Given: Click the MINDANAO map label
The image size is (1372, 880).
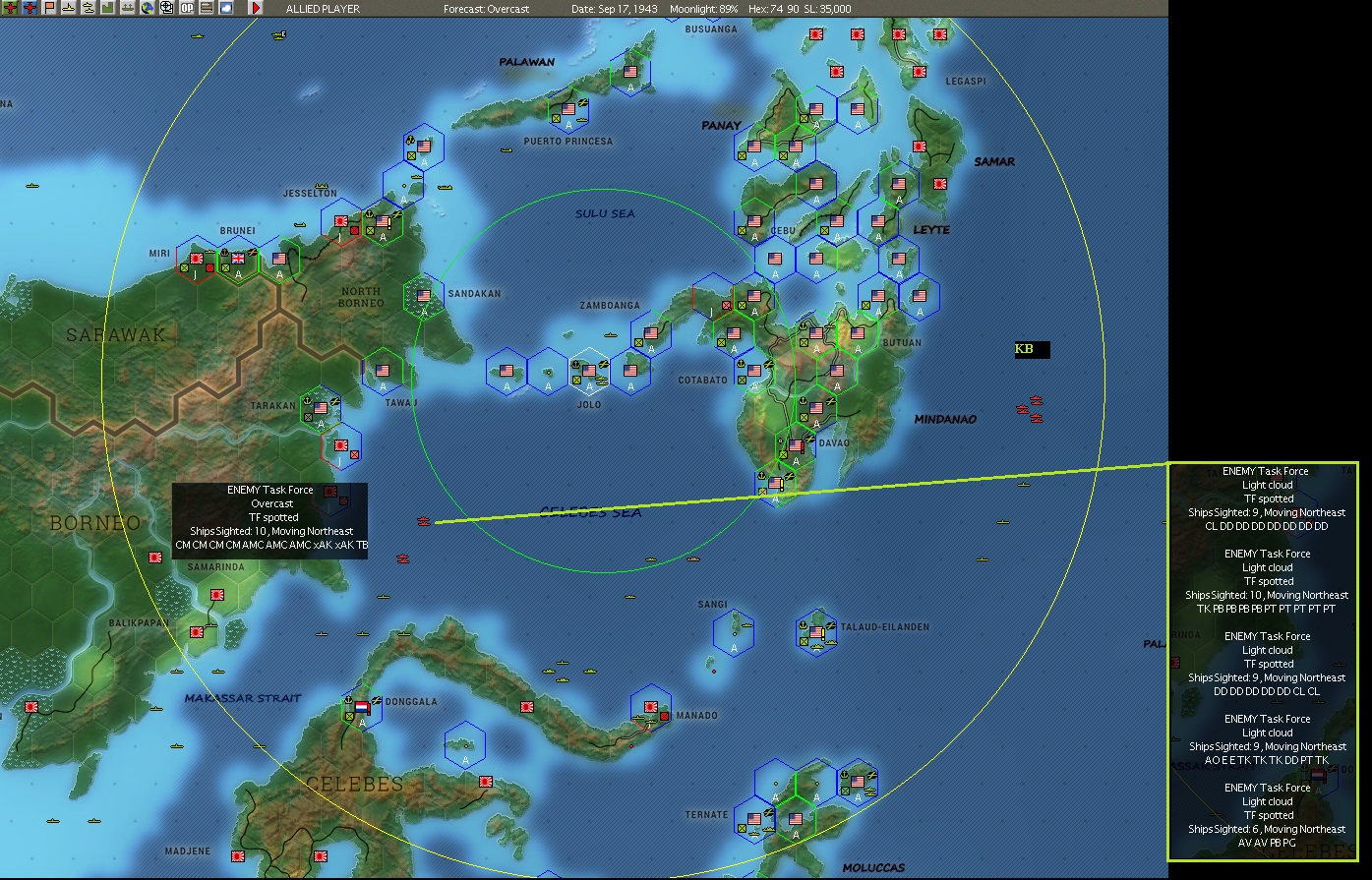Looking at the screenshot, I should tap(945, 419).
